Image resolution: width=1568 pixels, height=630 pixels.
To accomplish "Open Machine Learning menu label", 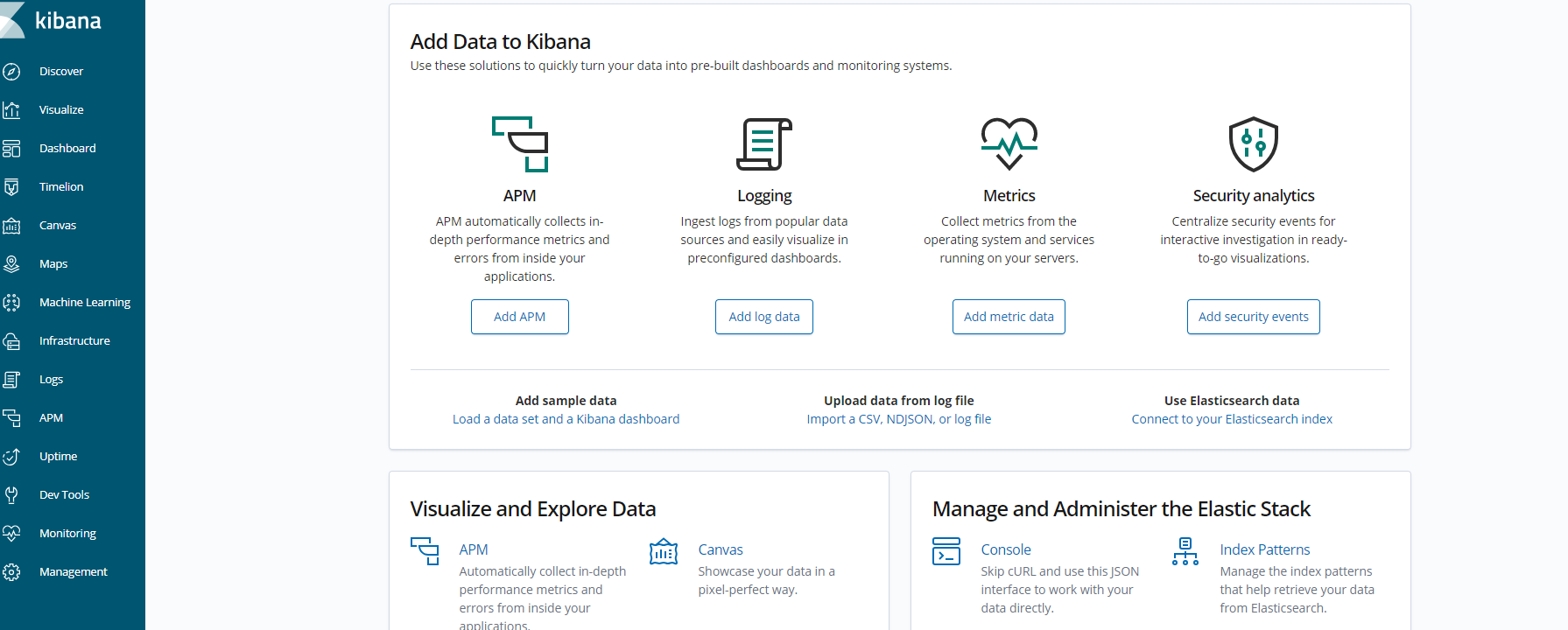I will point(85,303).
